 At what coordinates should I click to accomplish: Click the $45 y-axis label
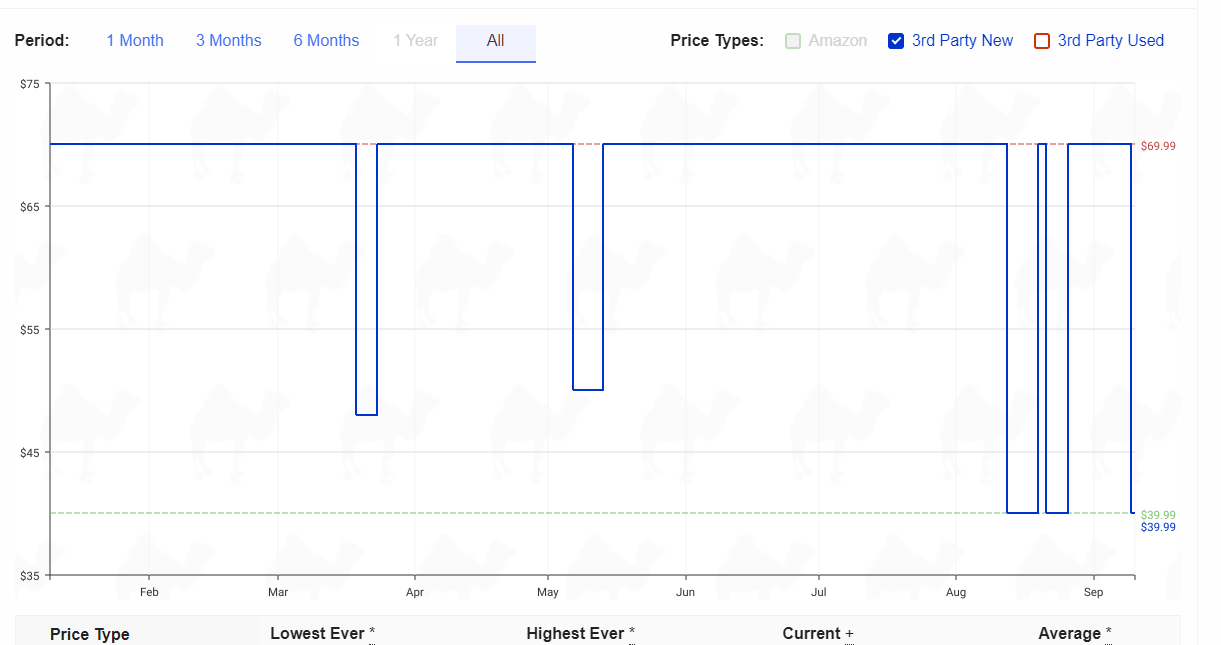30,453
